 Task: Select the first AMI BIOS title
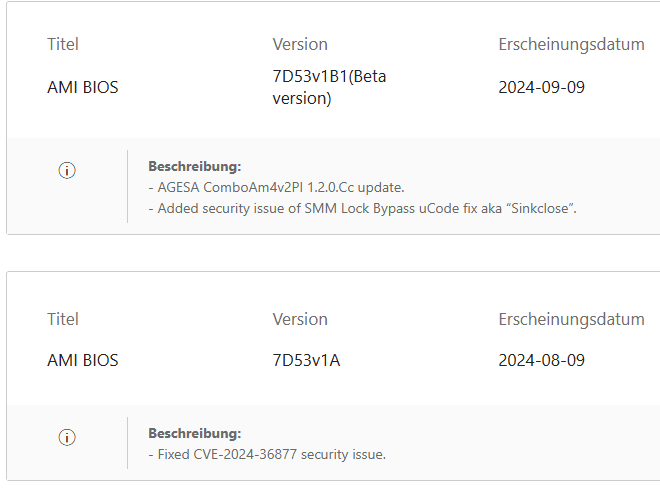point(82,87)
